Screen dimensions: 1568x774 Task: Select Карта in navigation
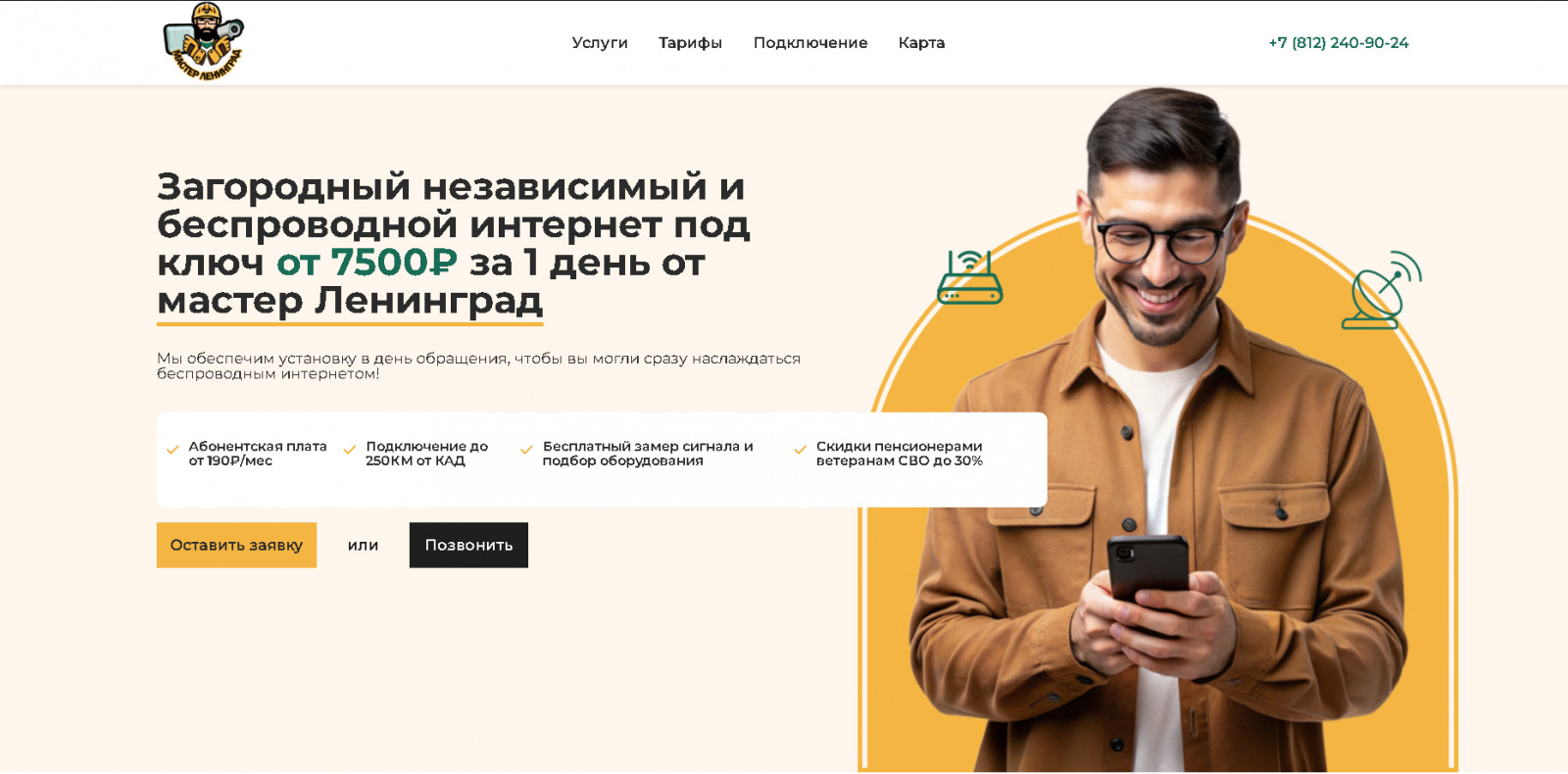tap(921, 43)
